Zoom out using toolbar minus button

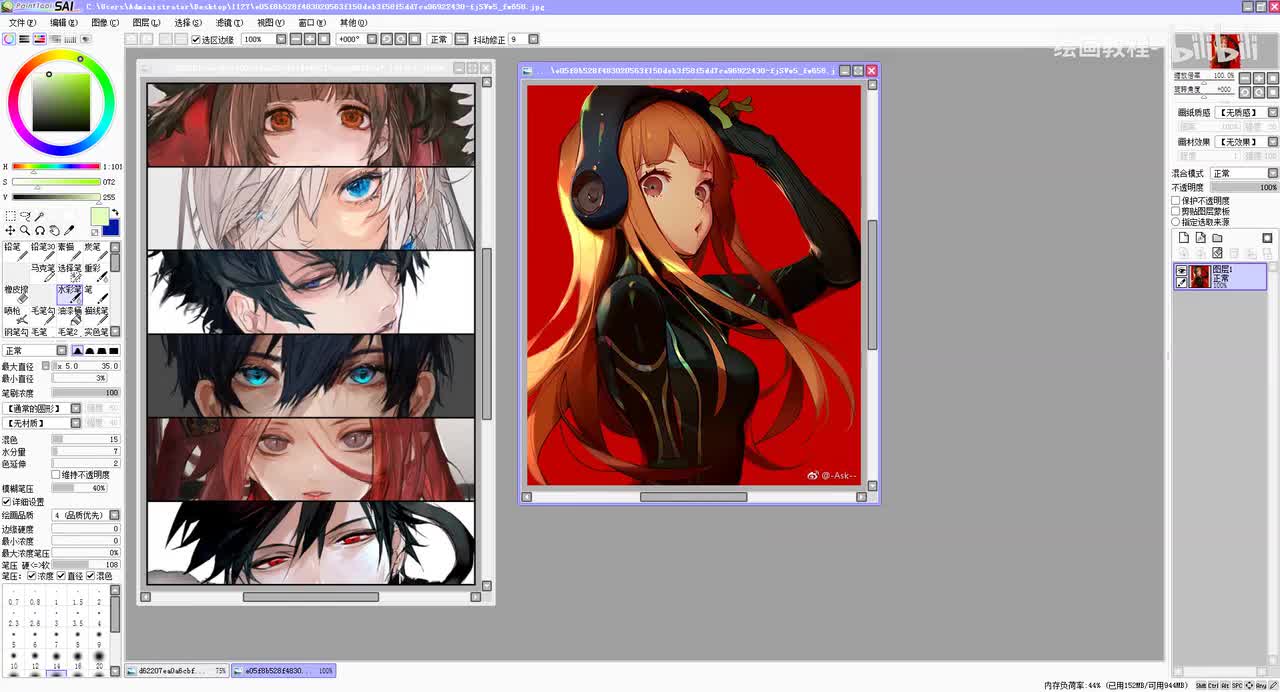(296, 39)
